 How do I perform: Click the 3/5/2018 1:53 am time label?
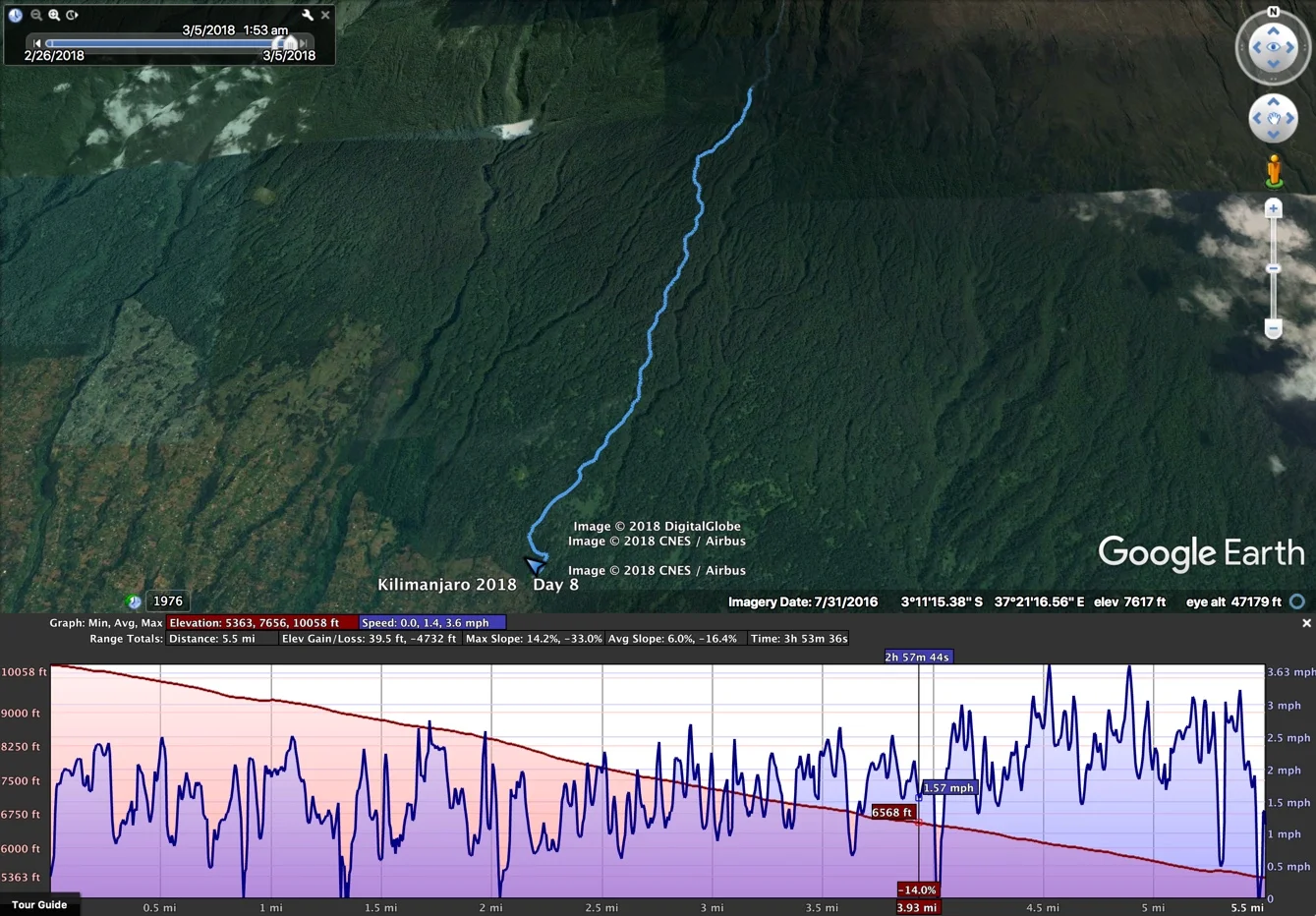235,30
